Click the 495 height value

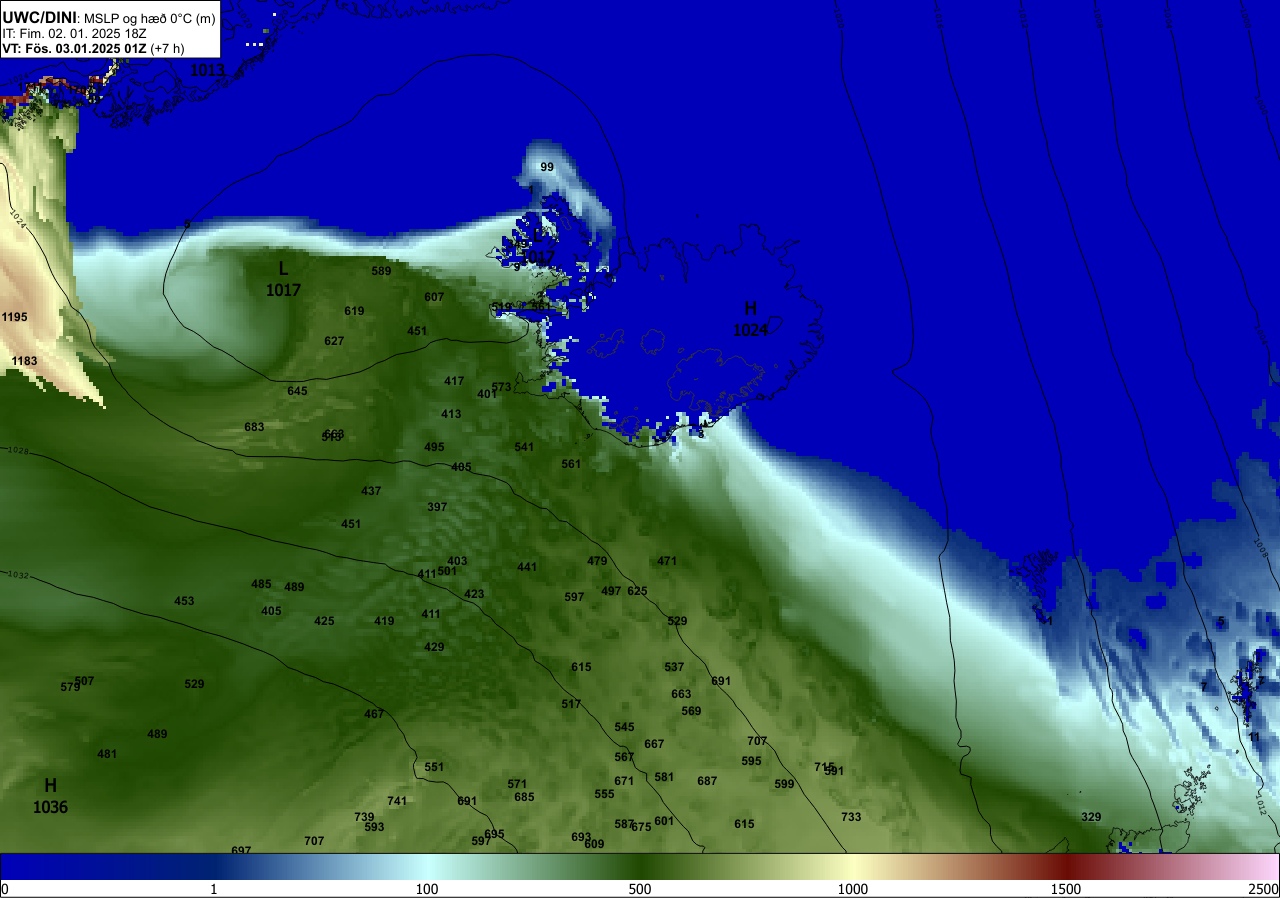click(x=434, y=447)
